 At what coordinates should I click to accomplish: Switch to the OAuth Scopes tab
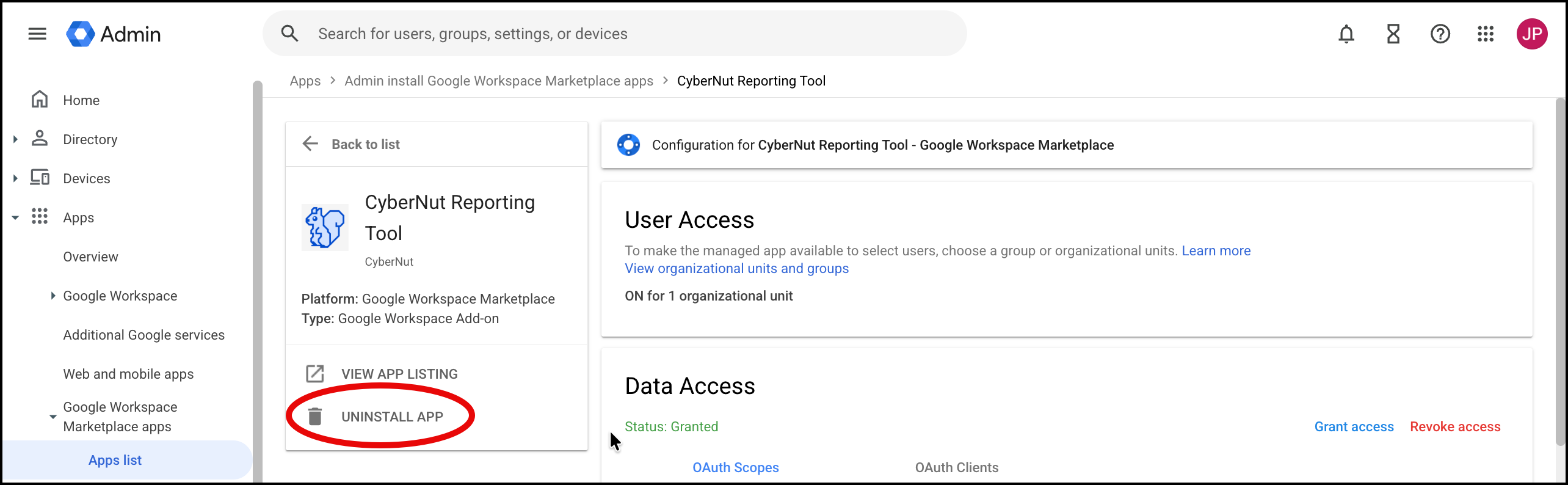pos(736,467)
